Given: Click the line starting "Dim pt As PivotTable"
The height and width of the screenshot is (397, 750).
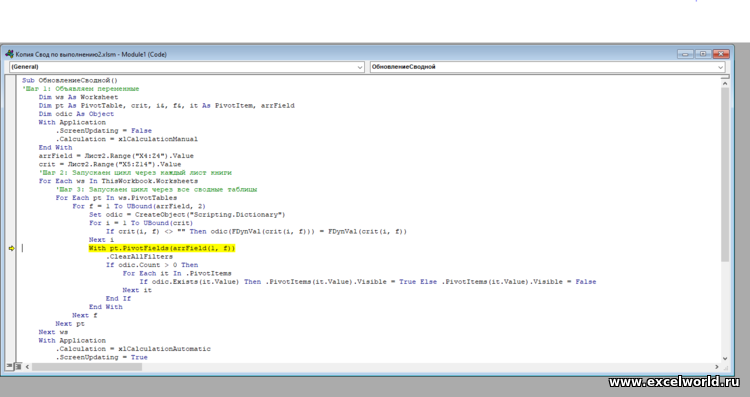Looking at the screenshot, I should 166,105.
